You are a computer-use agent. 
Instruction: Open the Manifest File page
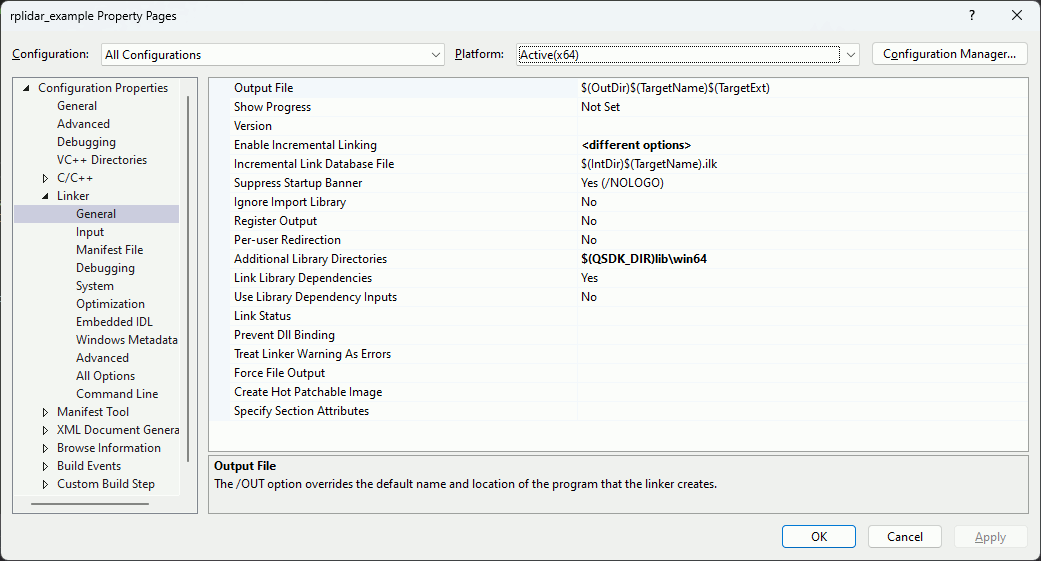tap(110, 250)
